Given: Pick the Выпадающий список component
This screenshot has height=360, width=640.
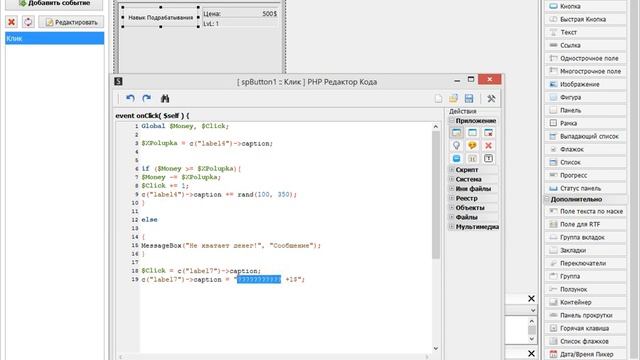Looking at the screenshot, I should tap(585, 136).
